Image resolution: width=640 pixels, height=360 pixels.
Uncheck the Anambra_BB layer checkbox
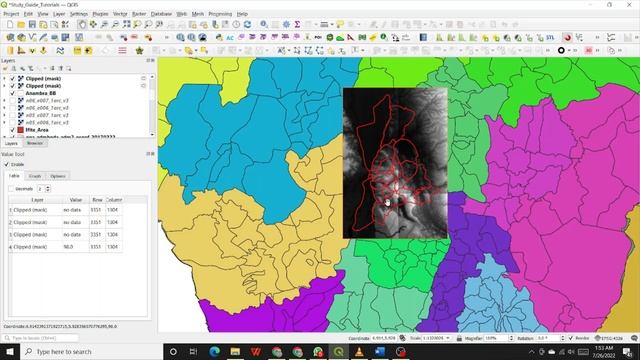(13, 93)
